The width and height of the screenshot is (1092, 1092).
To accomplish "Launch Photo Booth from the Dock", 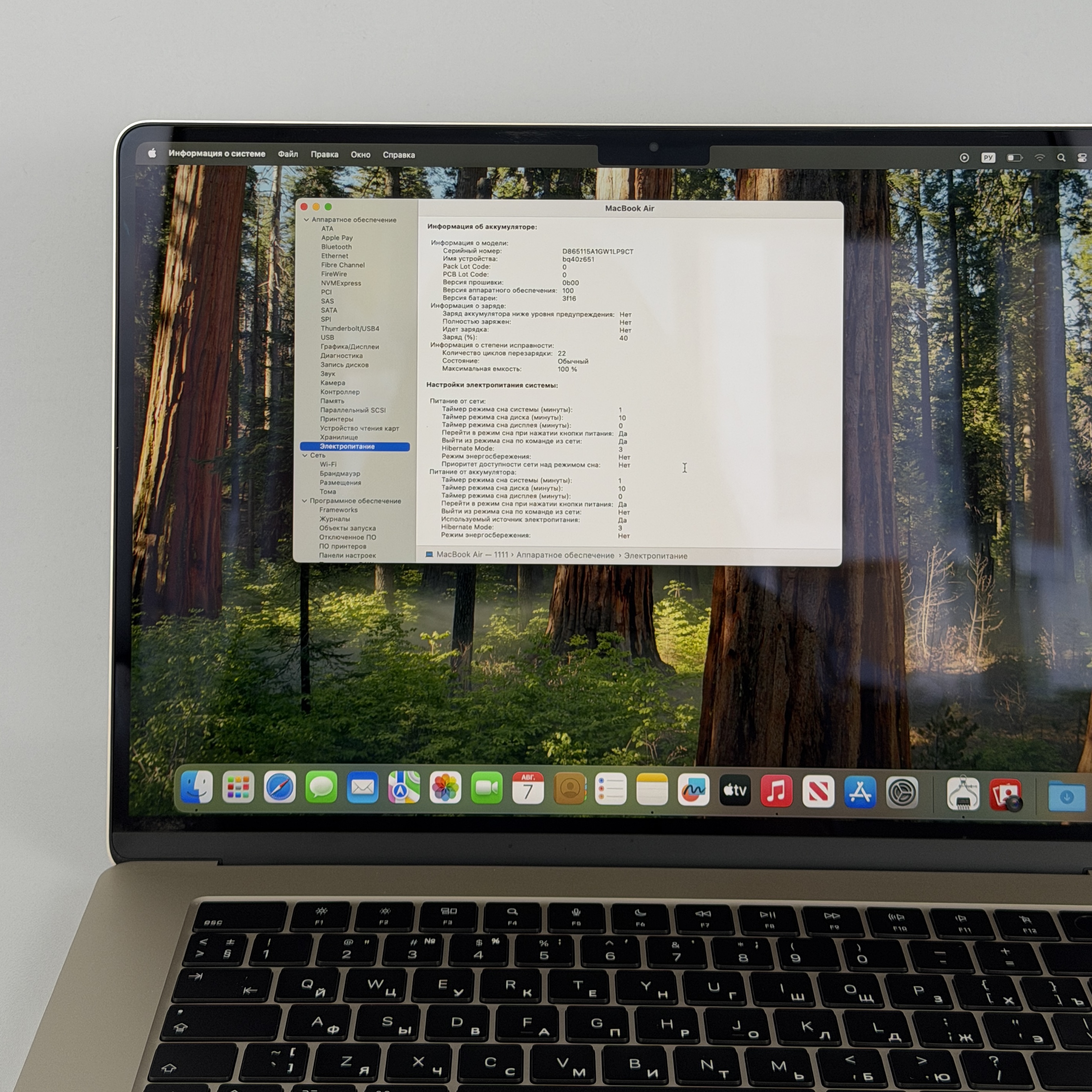I will coord(1005,795).
